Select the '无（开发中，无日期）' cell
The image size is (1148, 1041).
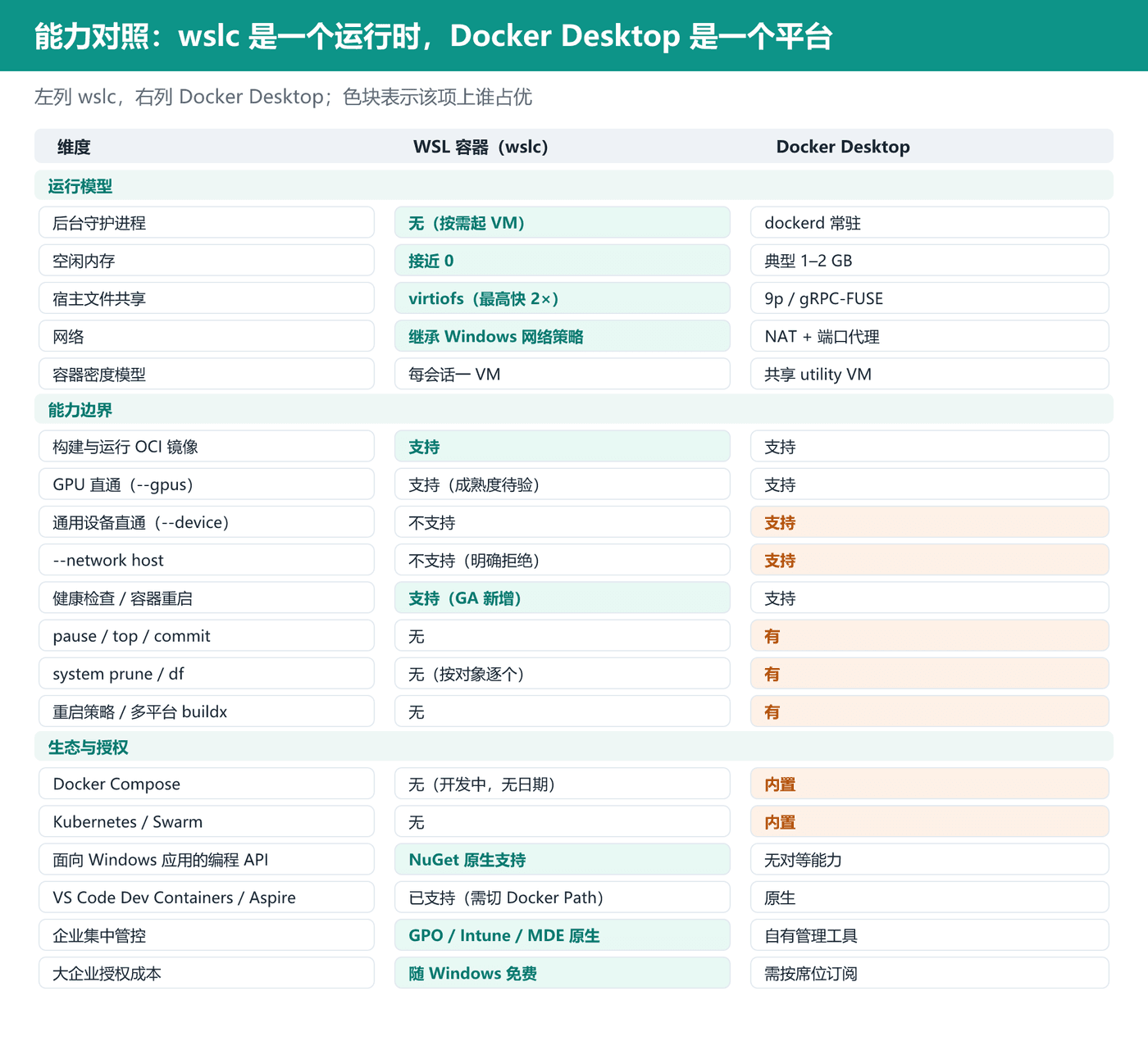pos(563,784)
